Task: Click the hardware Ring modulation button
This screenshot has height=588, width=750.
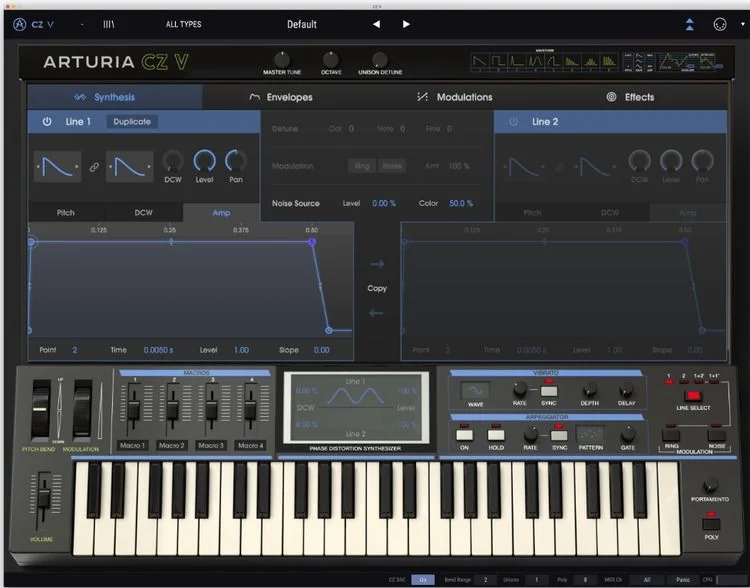Action: pyautogui.click(x=671, y=433)
